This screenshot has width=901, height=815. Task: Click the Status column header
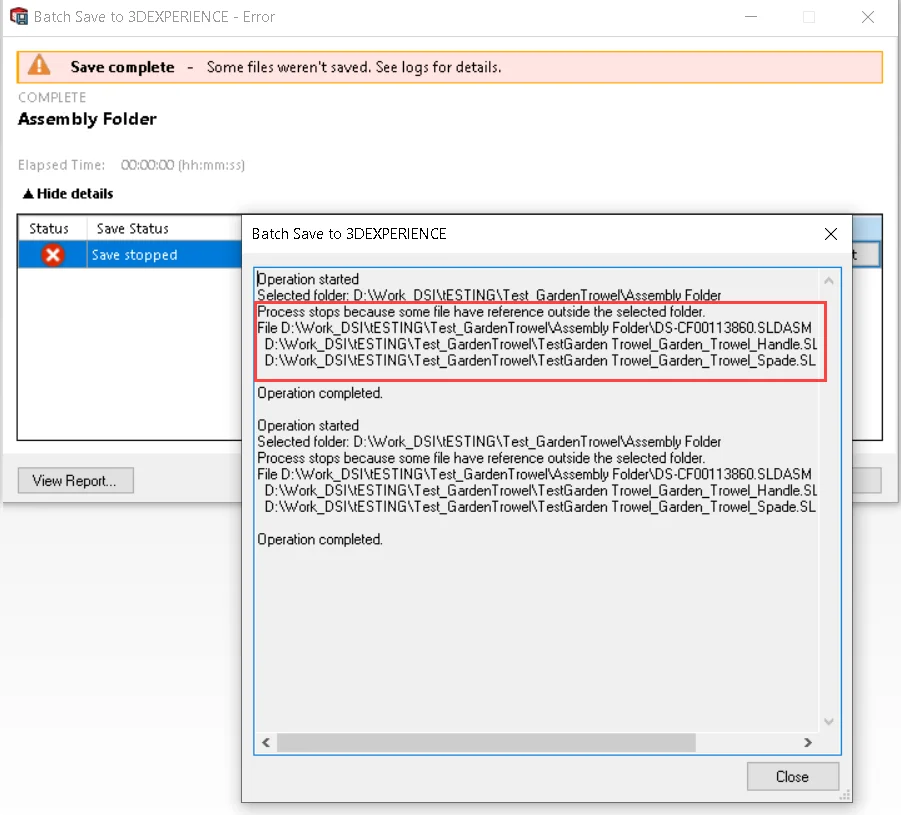[x=49, y=229]
